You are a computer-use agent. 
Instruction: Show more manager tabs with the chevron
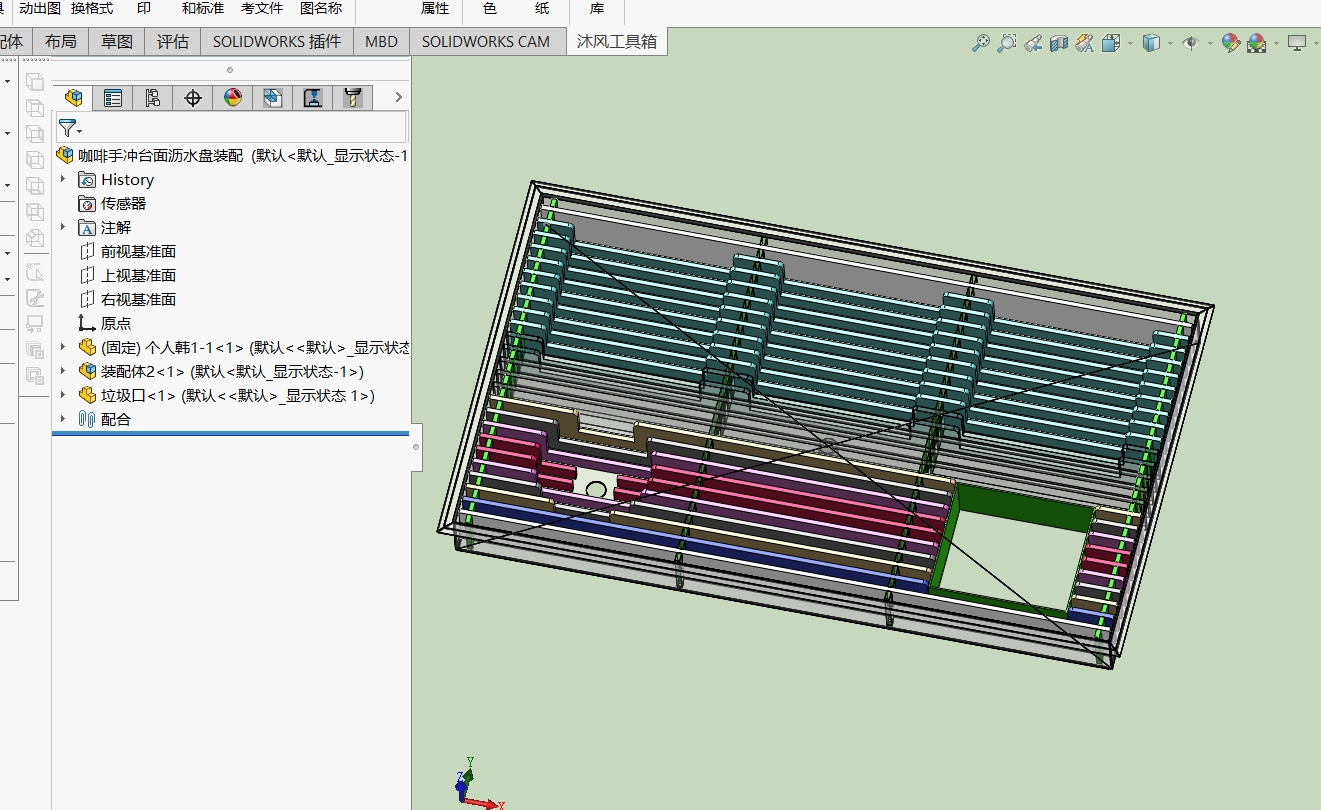tap(398, 97)
